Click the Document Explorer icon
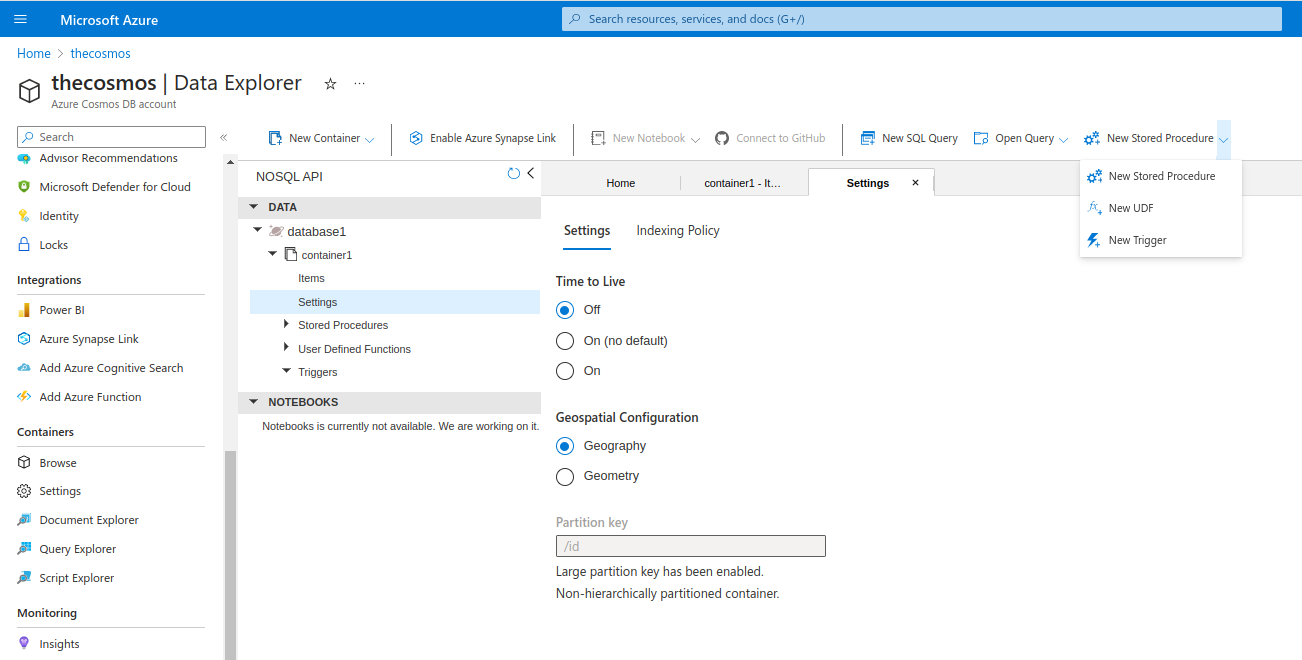 click(x=24, y=520)
